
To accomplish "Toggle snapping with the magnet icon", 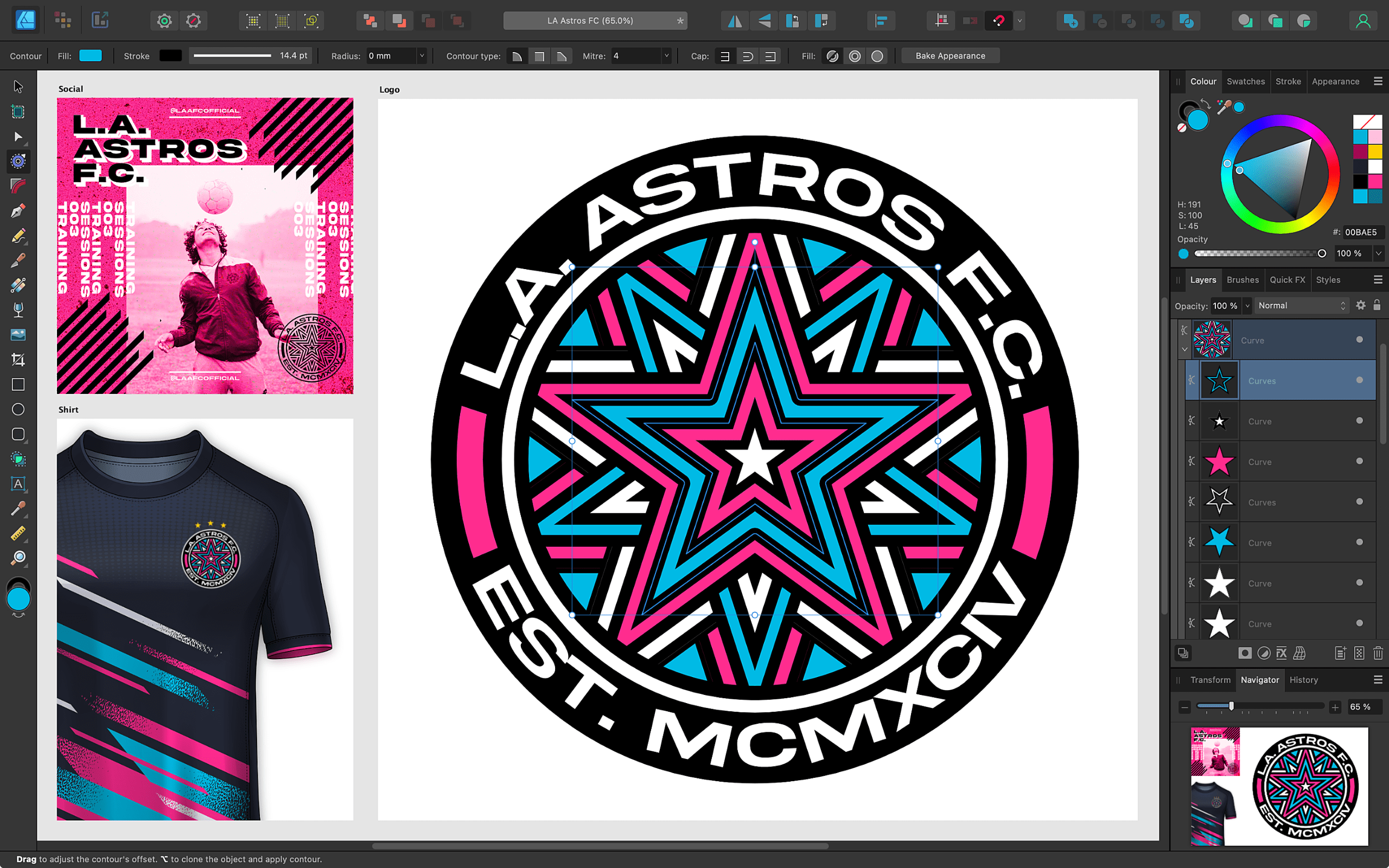I will pos(999,21).
